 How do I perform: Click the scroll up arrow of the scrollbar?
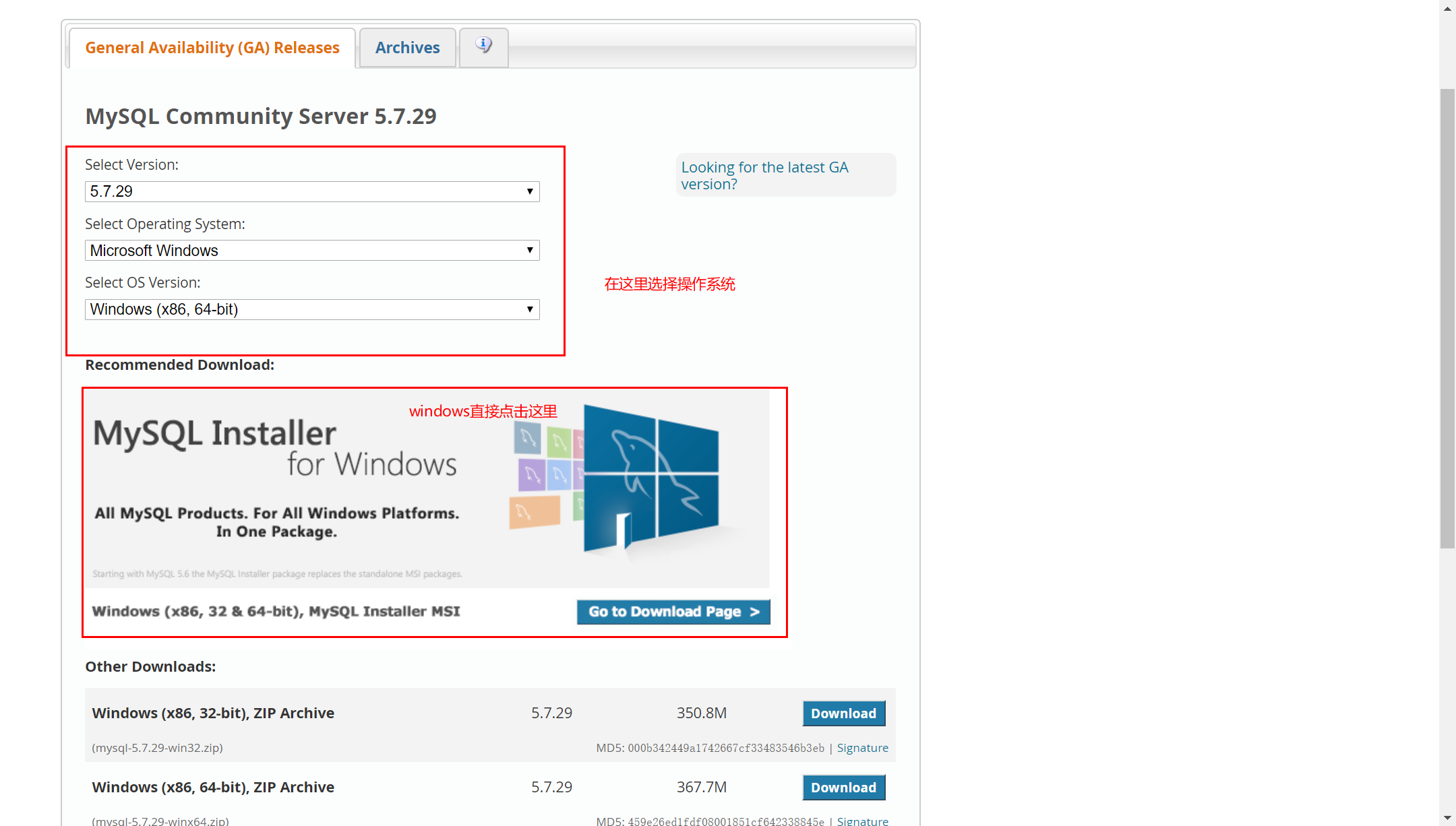1447,8
